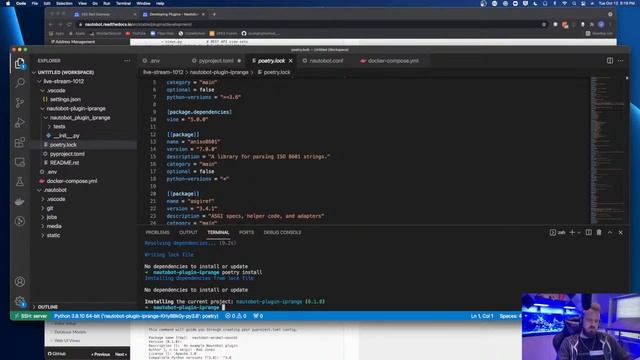640x360 pixels.
Task: Split the editor to the right
Action: pos(609,60)
